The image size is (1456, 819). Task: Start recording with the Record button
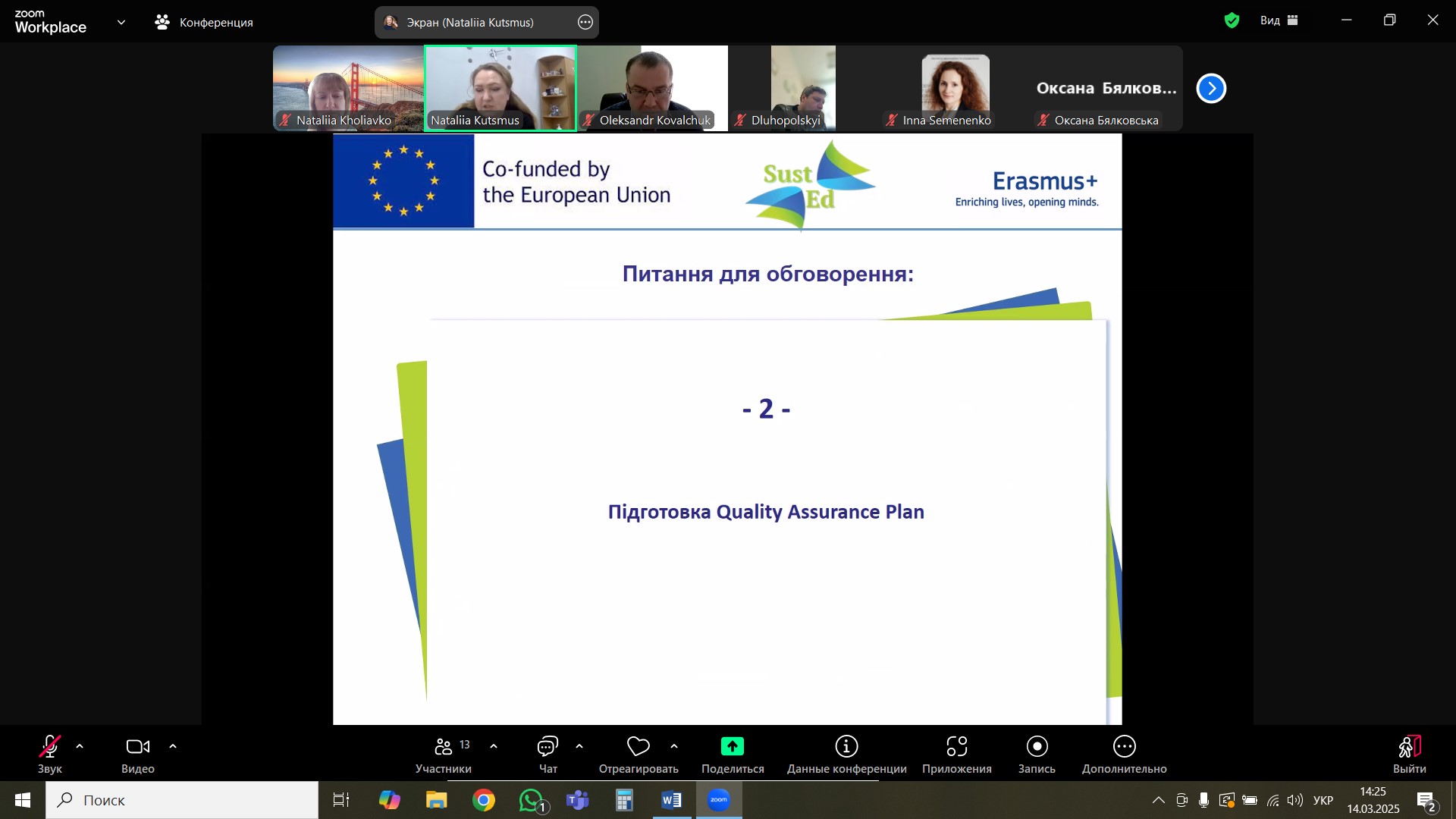[x=1037, y=747]
